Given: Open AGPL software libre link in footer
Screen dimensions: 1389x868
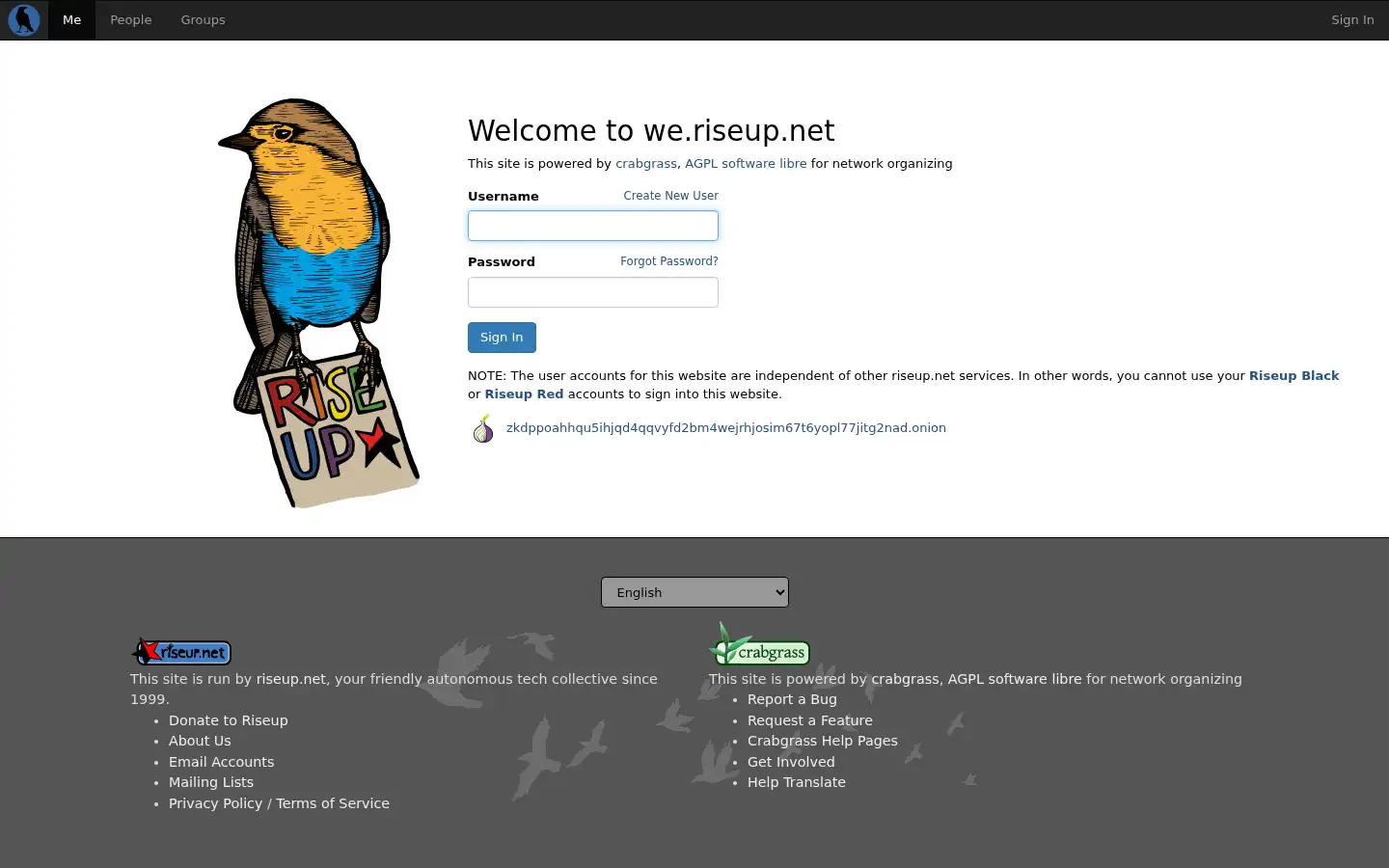Looking at the screenshot, I should tap(1015, 679).
